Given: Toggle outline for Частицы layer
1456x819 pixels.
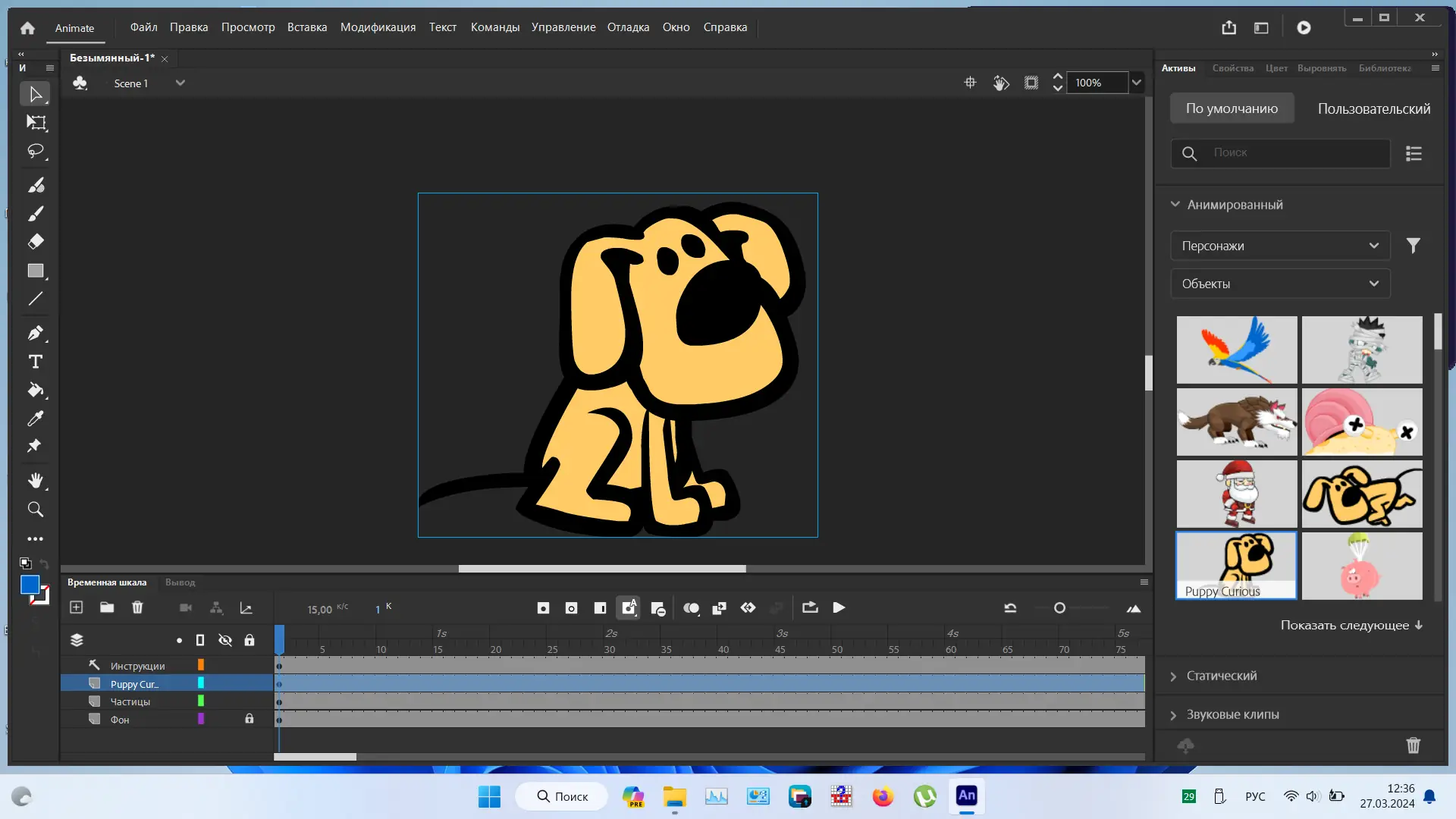Looking at the screenshot, I should pos(201,701).
